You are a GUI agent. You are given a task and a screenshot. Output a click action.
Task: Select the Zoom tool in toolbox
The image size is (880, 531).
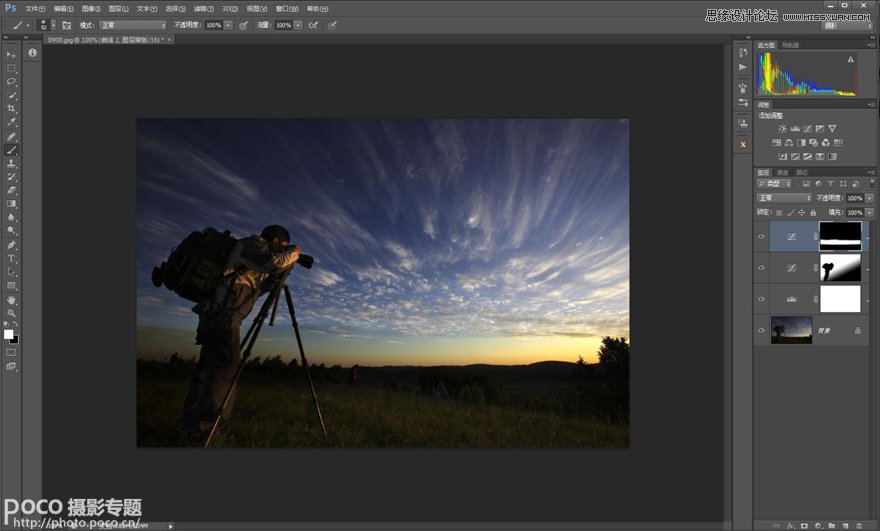(x=12, y=313)
